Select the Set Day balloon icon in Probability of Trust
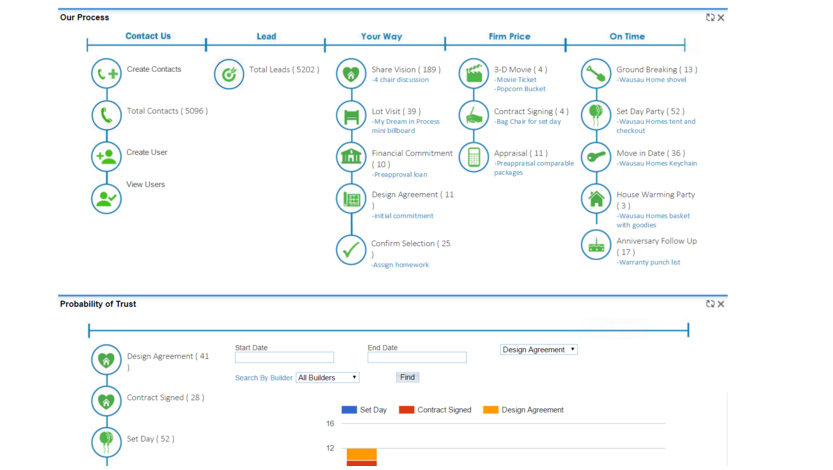The image size is (833, 470). point(106,442)
